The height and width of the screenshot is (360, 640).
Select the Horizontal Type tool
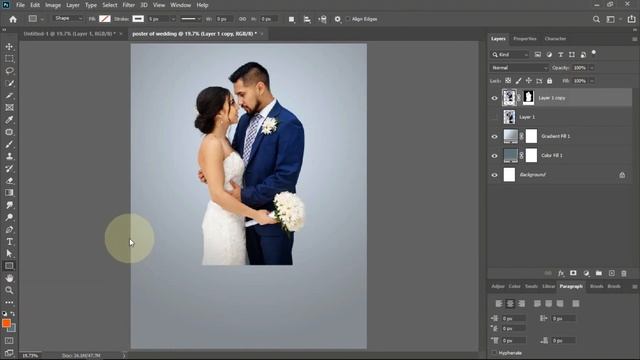9,242
